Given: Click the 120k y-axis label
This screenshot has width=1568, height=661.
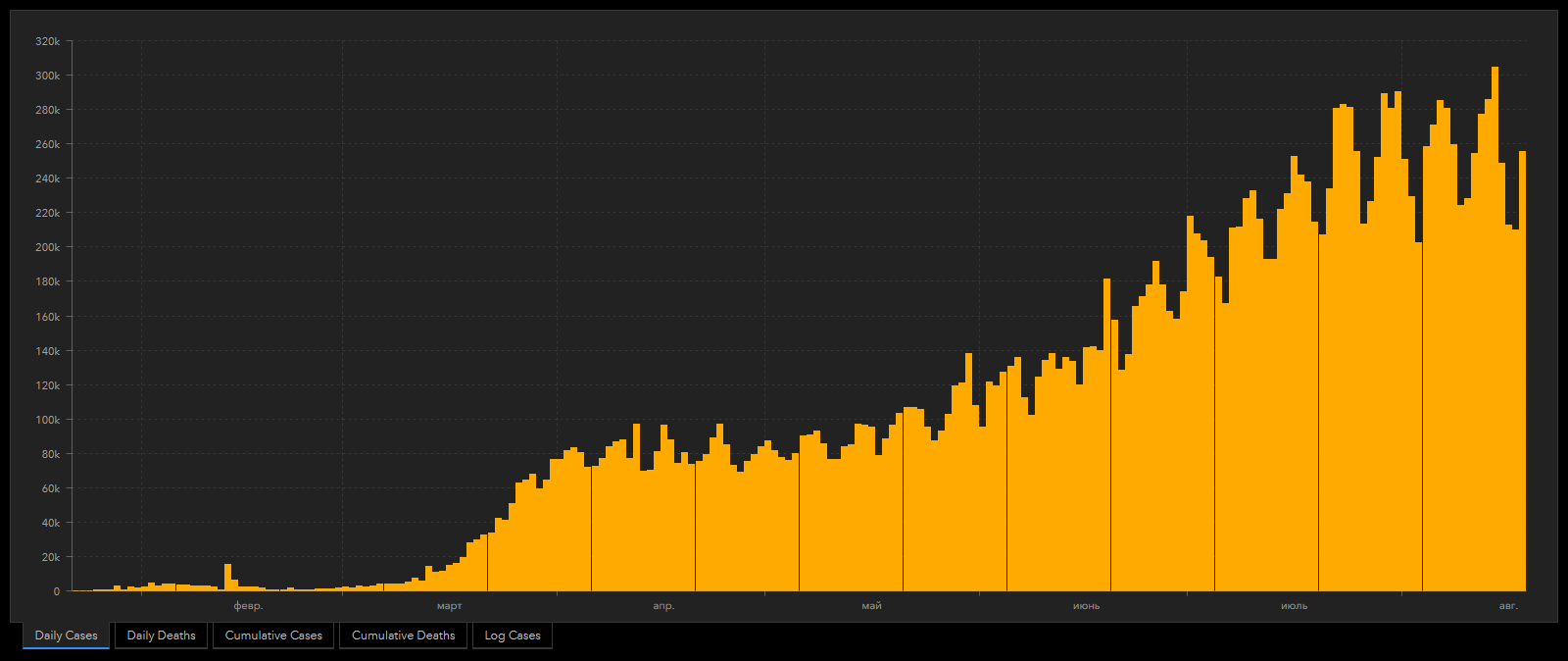Looking at the screenshot, I should tap(48, 385).
